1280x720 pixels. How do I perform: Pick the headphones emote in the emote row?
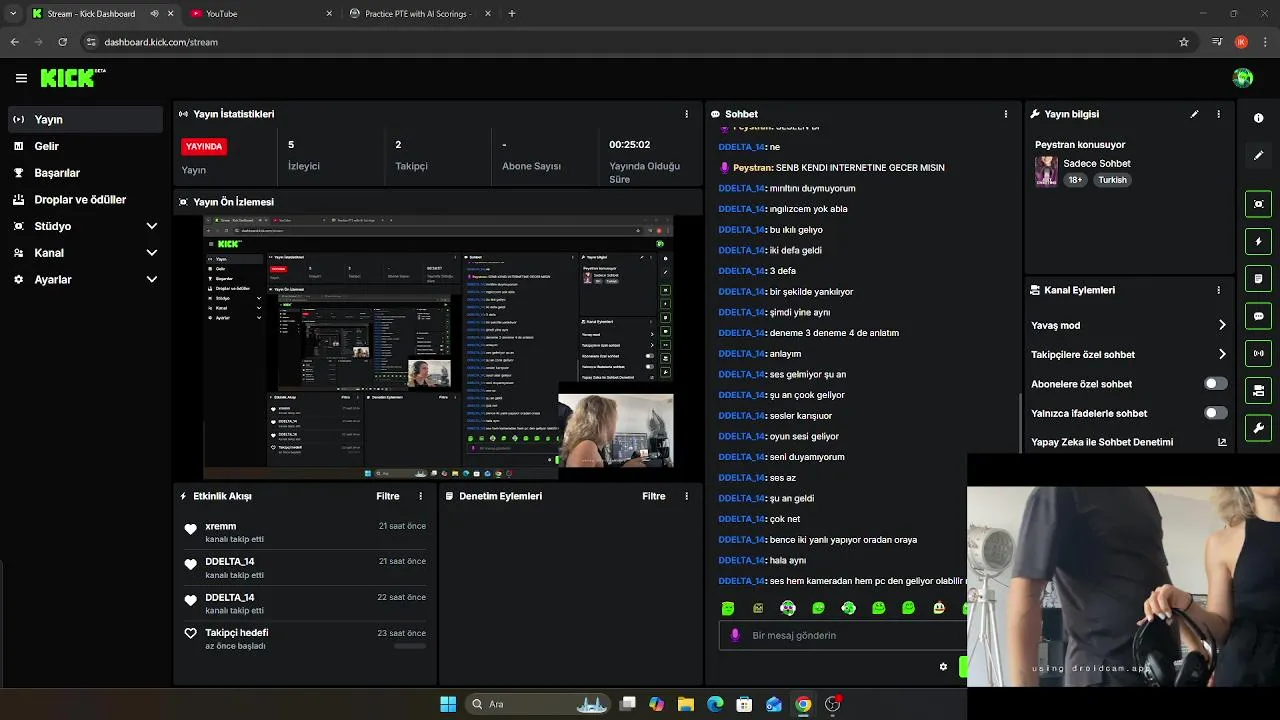click(x=788, y=608)
